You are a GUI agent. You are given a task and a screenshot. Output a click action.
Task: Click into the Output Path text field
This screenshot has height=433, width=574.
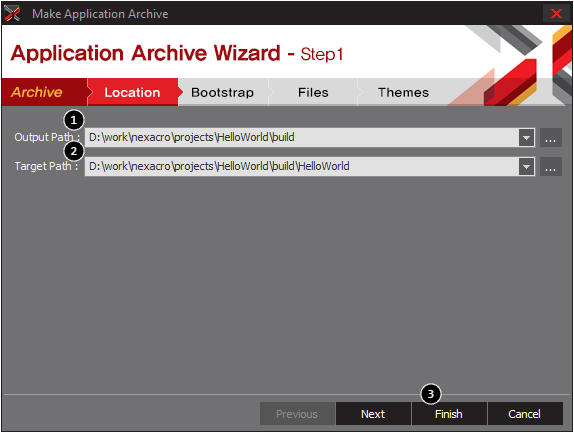[302, 138]
